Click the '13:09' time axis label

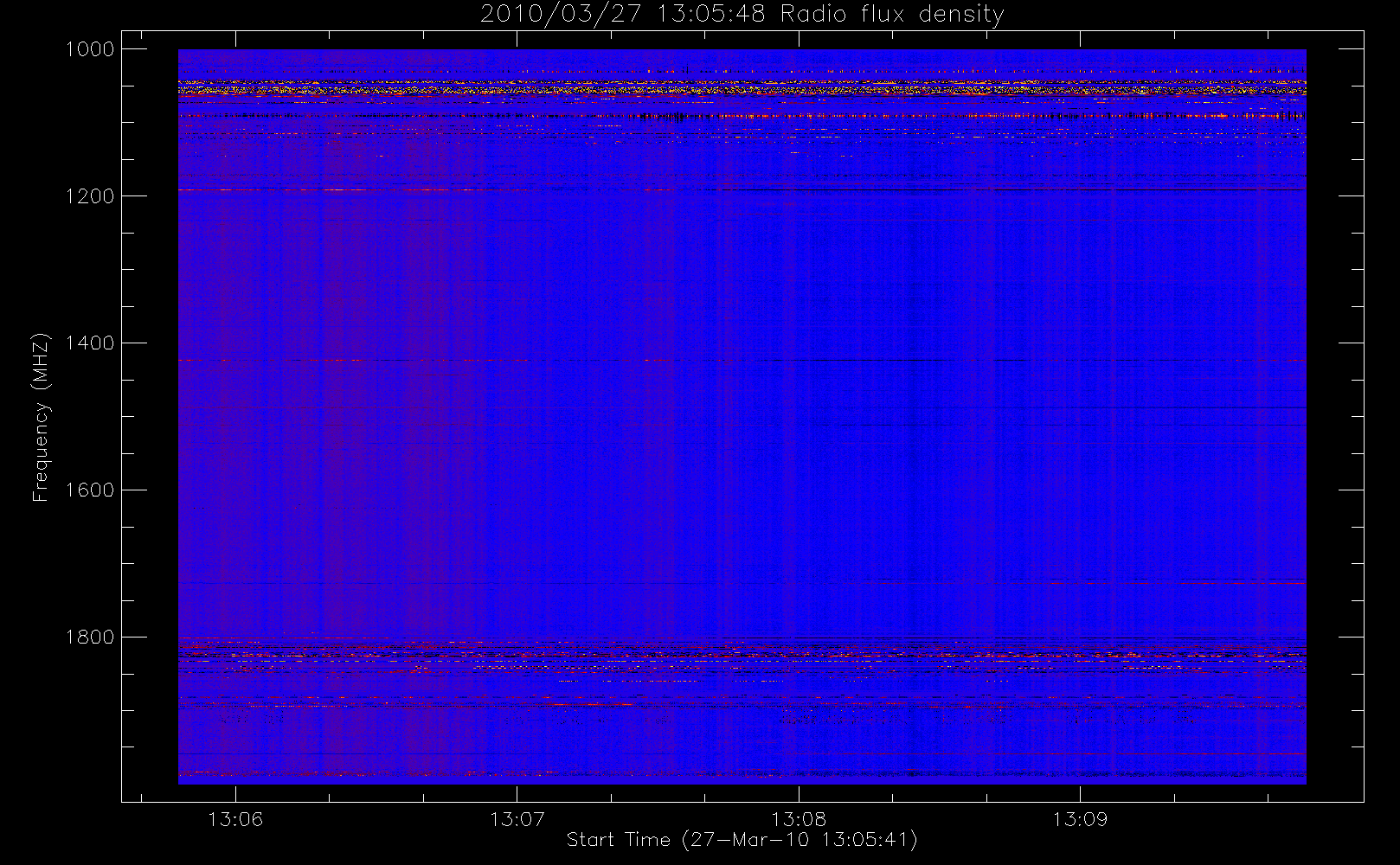(x=1080, y=818)
